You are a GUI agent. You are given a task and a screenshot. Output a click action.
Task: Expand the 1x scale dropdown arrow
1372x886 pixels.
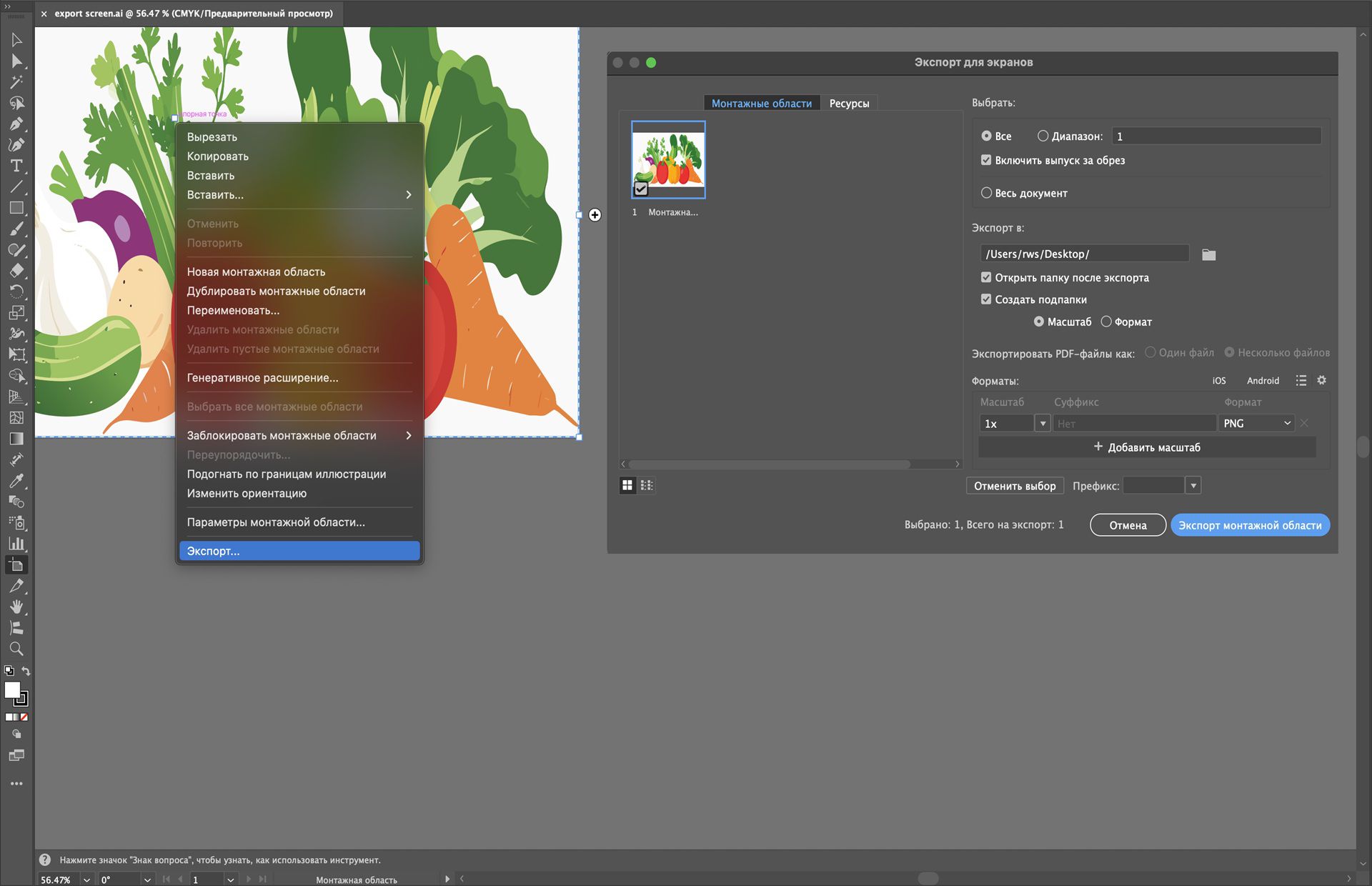coord(1043,424)
